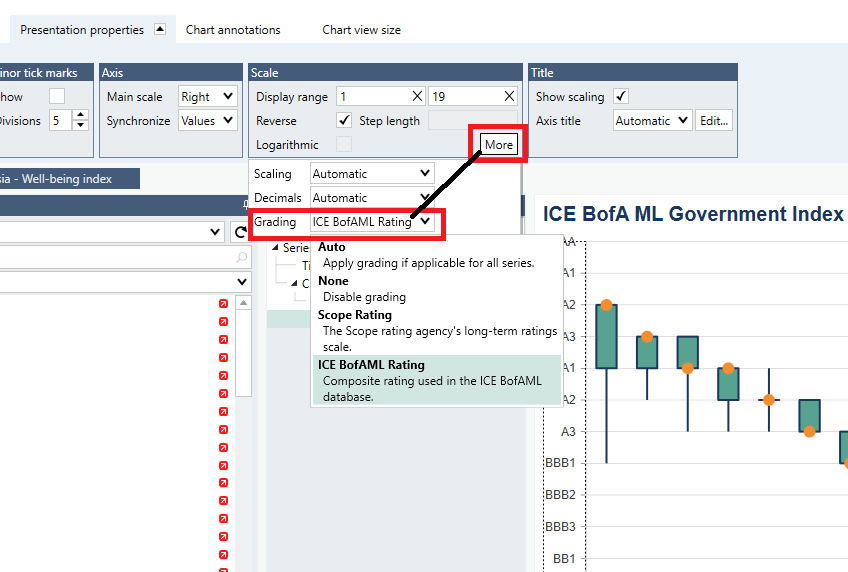
Task: Uncheck the Reverse scale checkbox
Action: (x=344, y=120)
